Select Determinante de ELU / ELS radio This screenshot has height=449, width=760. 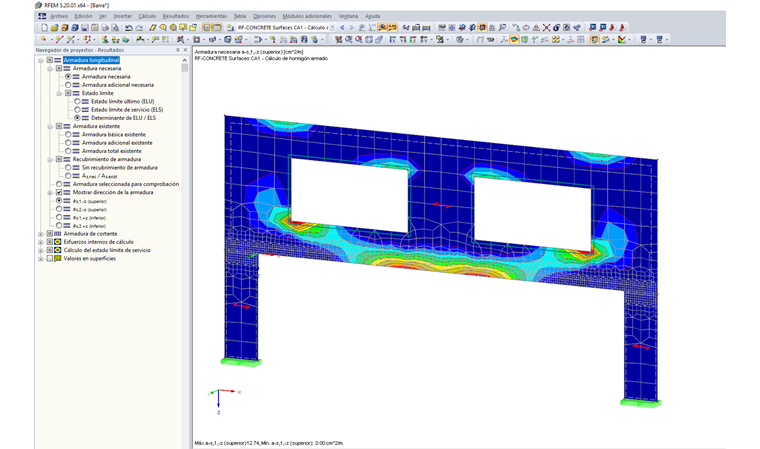click(78, 118)
